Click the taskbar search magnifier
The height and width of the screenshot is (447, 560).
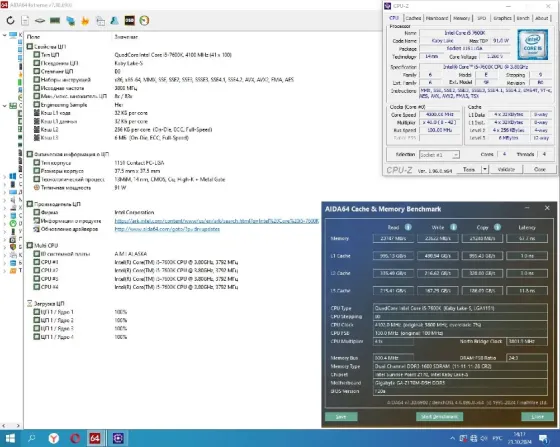click(31, 438)
